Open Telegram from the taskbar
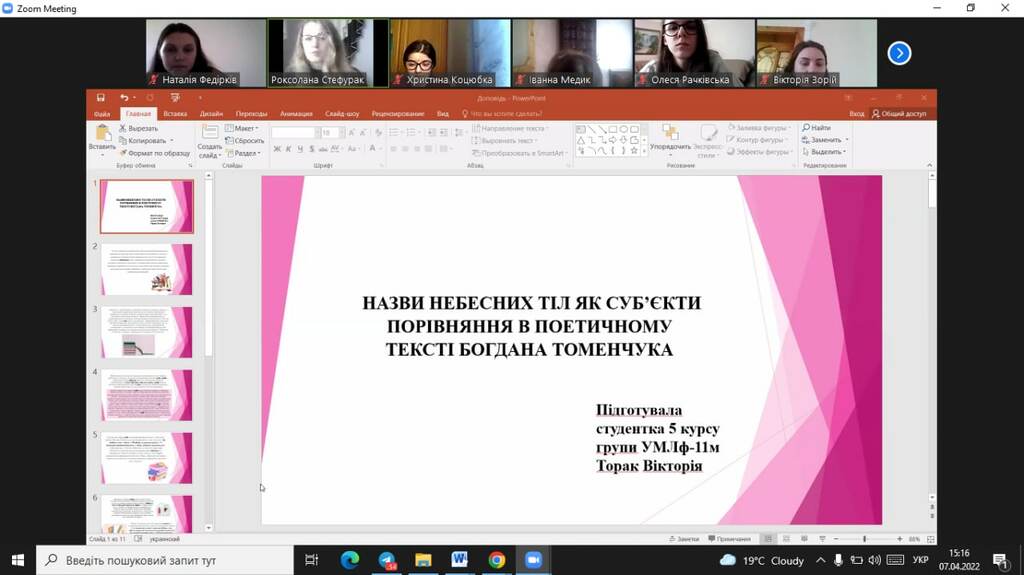The image size is (1024, 575). point(387,560)
